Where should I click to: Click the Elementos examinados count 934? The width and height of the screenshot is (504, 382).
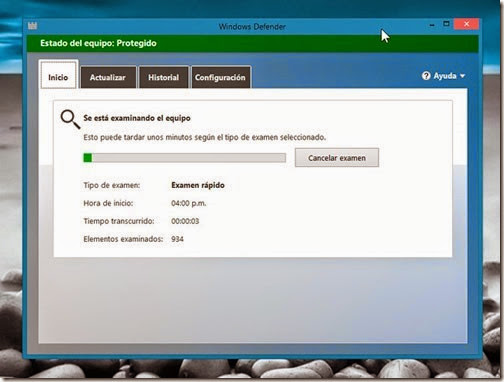pyautogui.click(x=177, y=239)
